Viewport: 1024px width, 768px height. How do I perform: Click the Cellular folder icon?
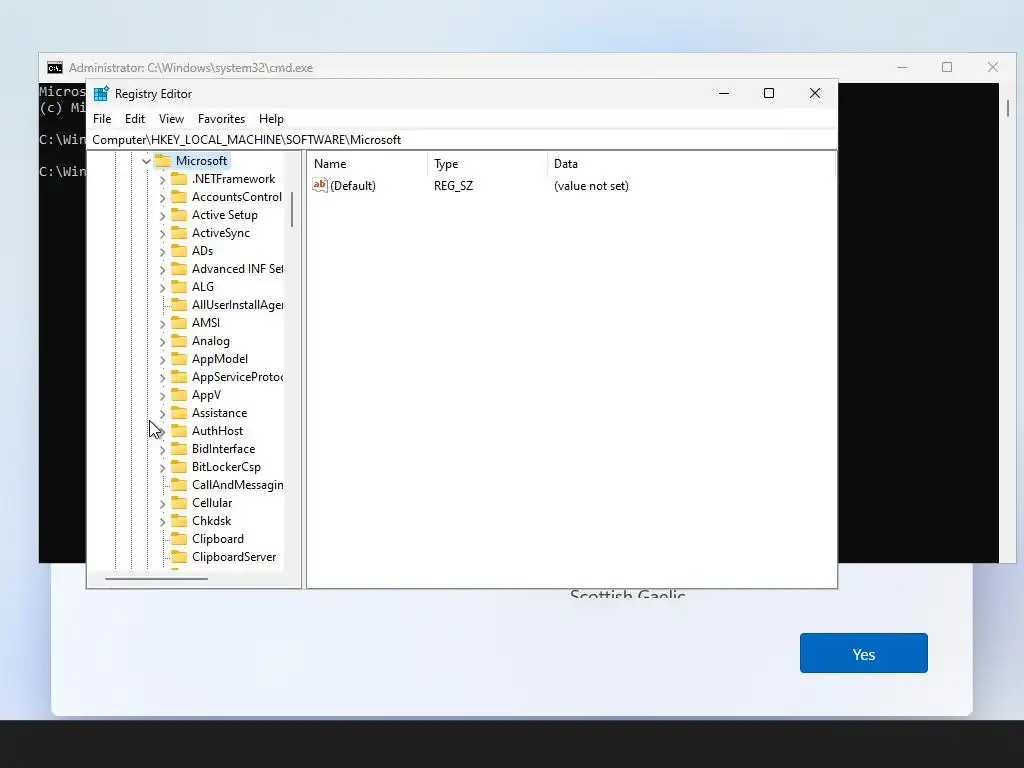(x=179, y=503)
